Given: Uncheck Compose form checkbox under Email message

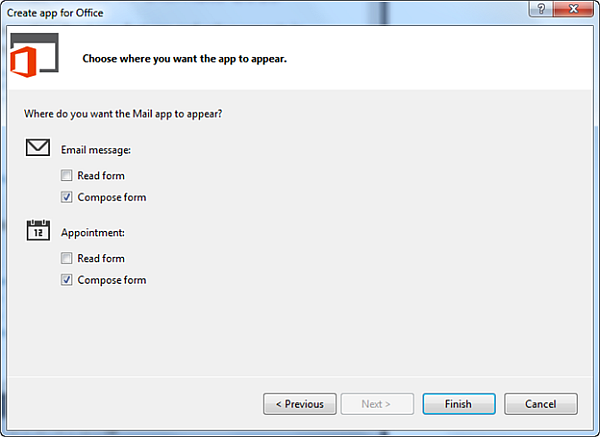Looking at the screenshot, I should click(67, 197).
